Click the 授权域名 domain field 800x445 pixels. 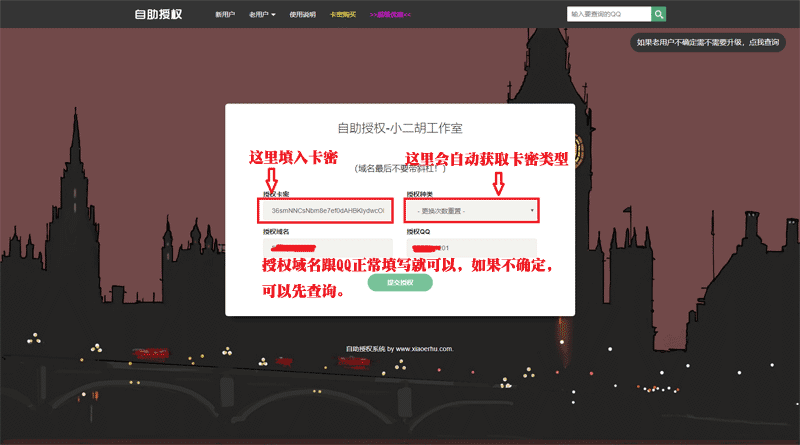328,248
